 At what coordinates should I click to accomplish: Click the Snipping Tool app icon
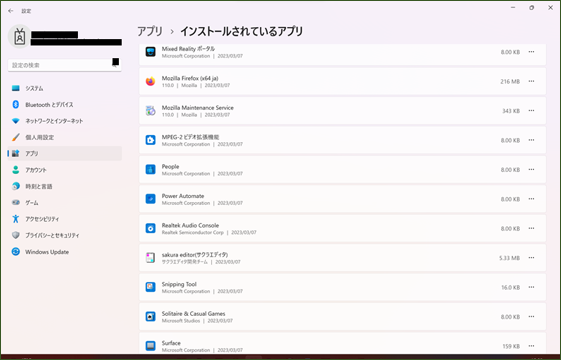pos(151,287)
